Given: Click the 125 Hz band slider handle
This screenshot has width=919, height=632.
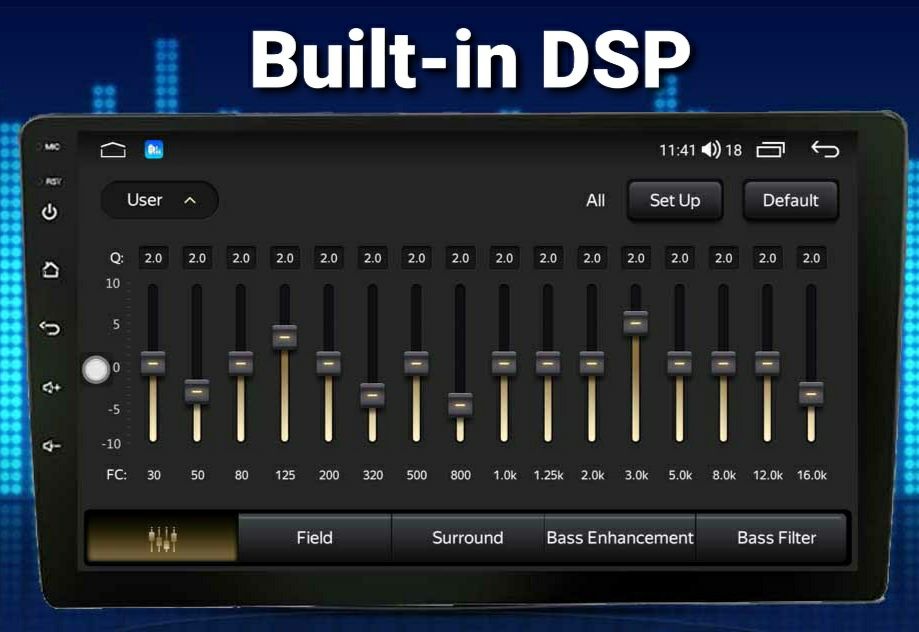Looking at the screenshot, I should pos(285,337).
